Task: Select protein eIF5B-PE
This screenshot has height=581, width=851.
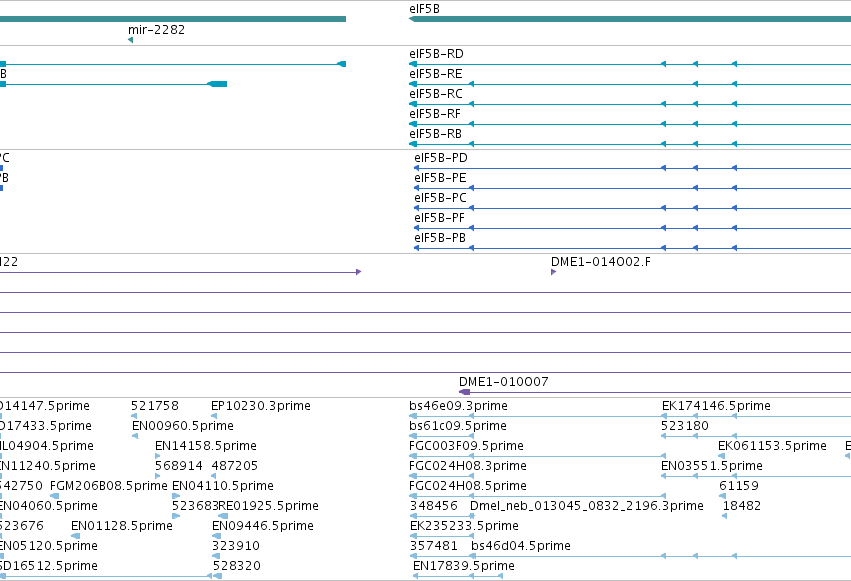Action: pyautogui.click(x=440, y=178)
